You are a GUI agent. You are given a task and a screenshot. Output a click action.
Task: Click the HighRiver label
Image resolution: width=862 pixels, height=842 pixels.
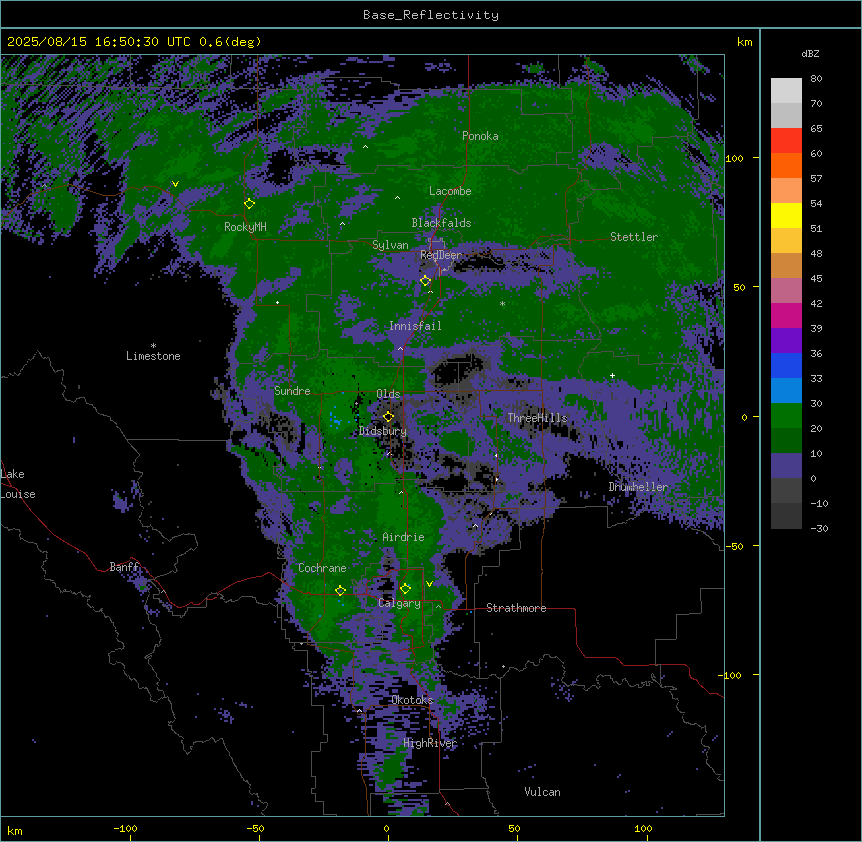[430, 743]
